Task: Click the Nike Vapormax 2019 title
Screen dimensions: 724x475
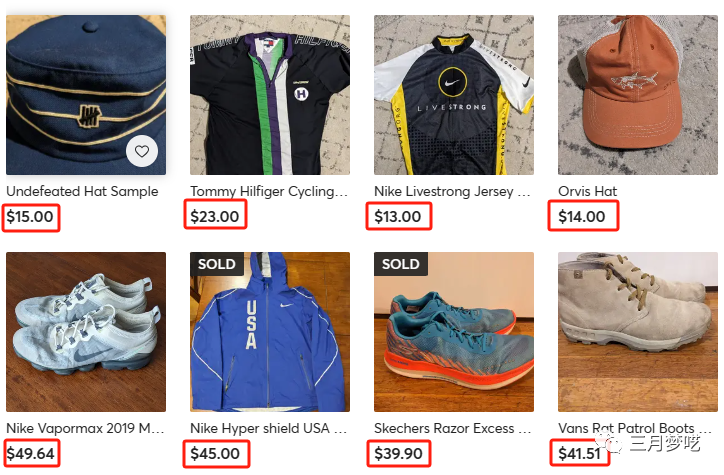Action: pos(85,428)
